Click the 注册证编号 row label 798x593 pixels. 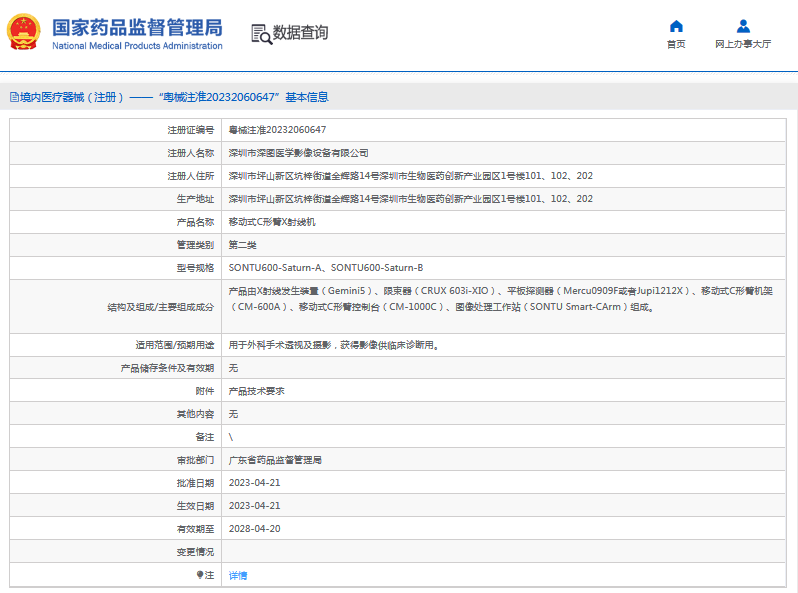tap(191, 130)
